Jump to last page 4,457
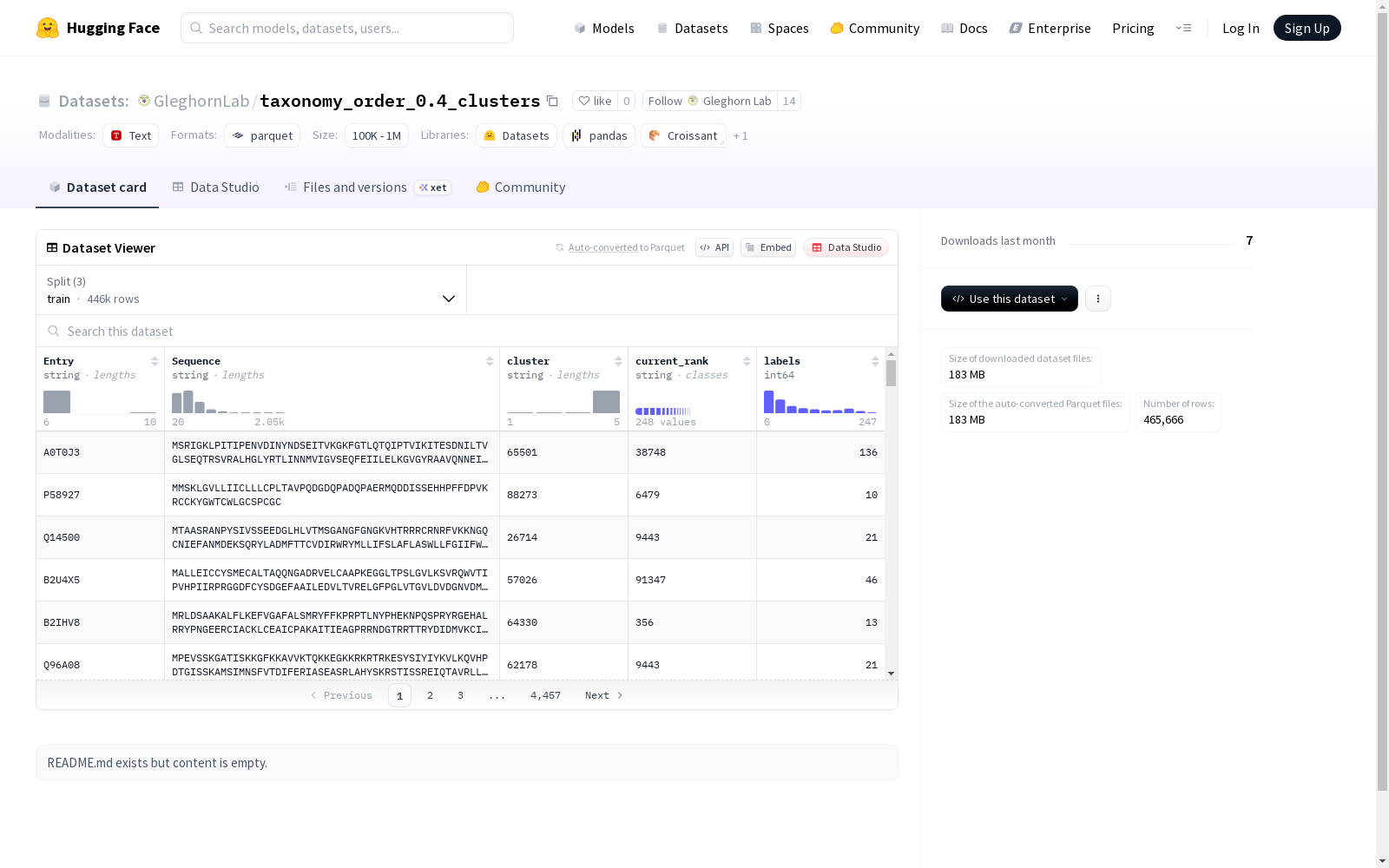 [545, 695]
